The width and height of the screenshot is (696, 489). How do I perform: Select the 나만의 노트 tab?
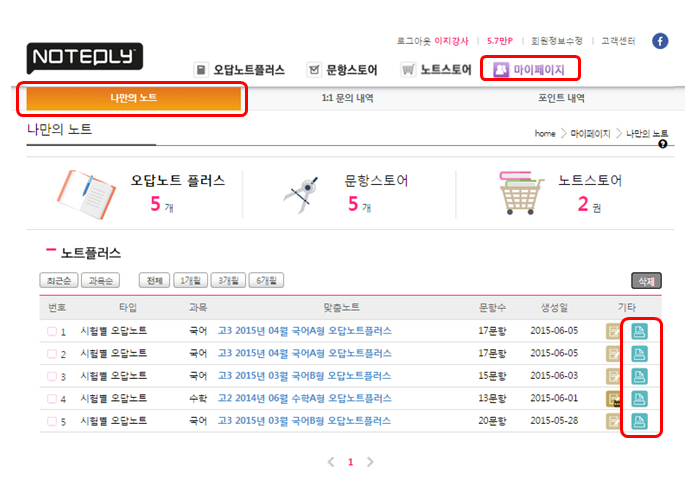[134, 98]
